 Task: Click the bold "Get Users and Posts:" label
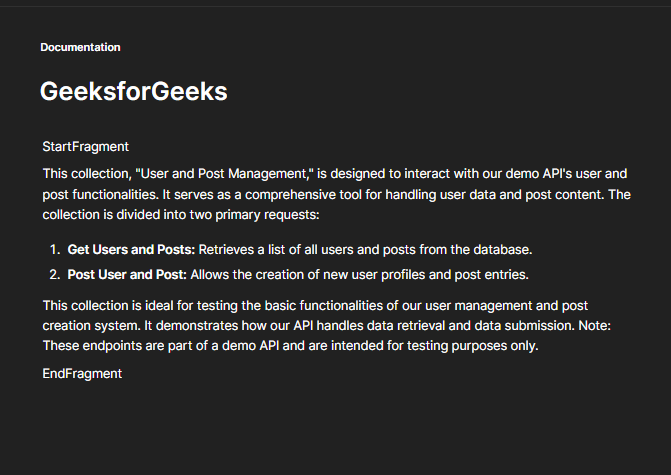(x=131, y=249)
